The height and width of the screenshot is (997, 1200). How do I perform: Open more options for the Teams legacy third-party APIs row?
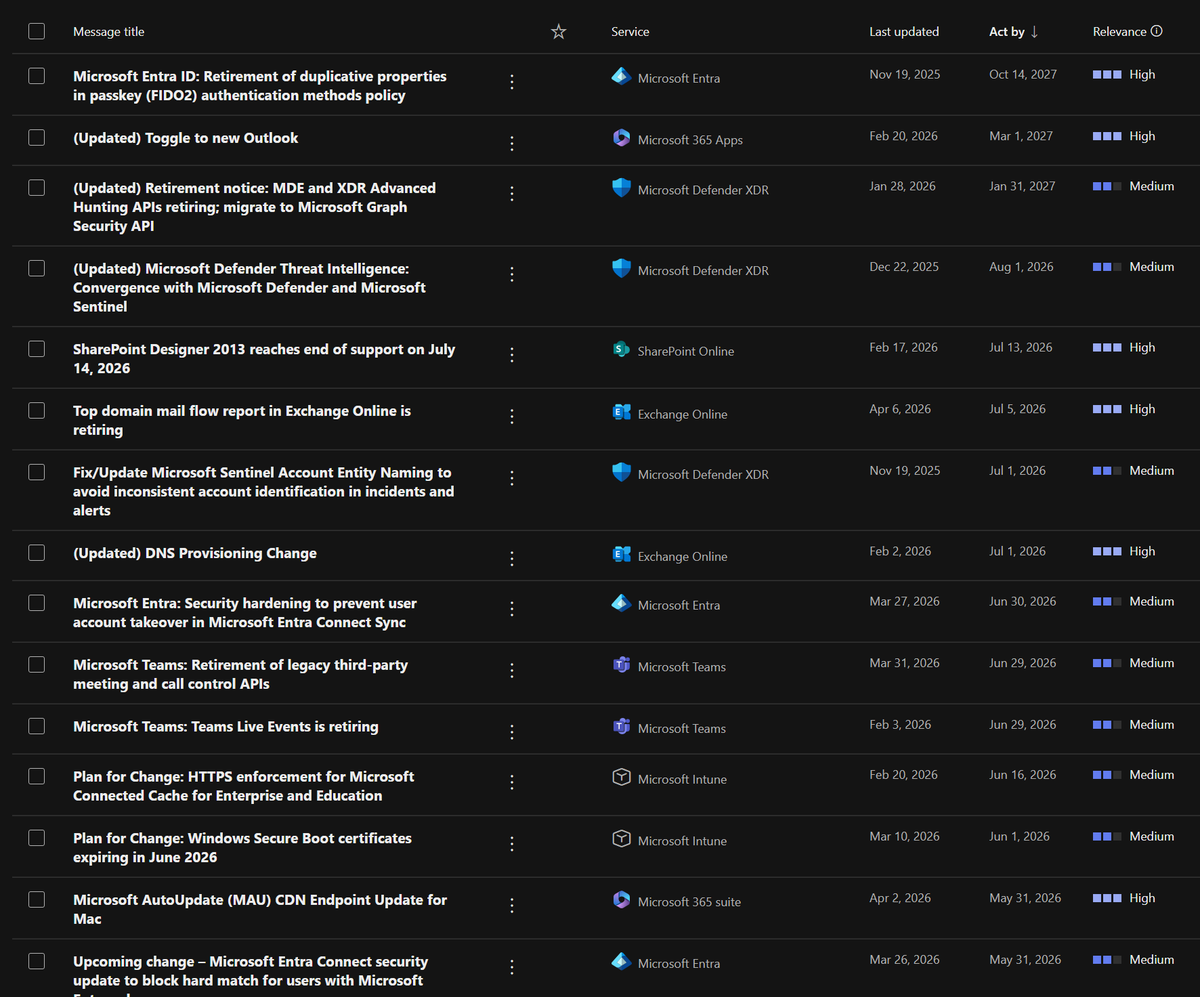coord(512,671)
